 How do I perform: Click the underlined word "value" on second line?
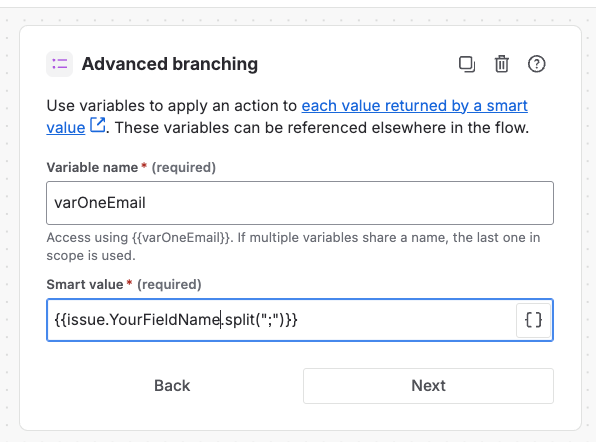tap(66, 128)
